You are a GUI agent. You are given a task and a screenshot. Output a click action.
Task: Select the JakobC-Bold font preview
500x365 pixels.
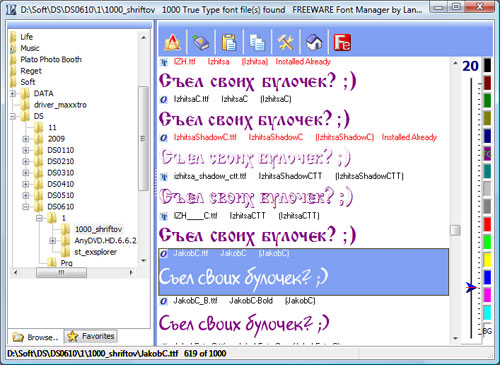[243, 324]
